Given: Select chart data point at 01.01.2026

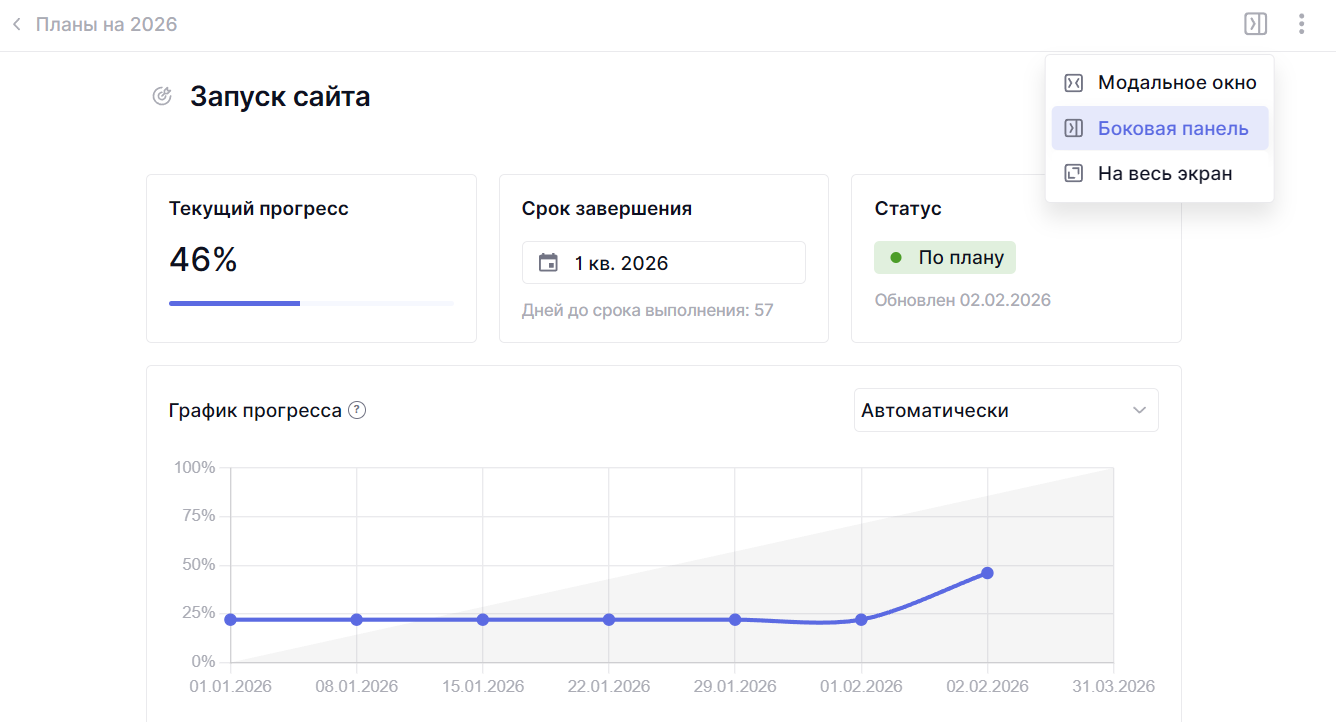Looking at the screenshot, I should (231, 620).
